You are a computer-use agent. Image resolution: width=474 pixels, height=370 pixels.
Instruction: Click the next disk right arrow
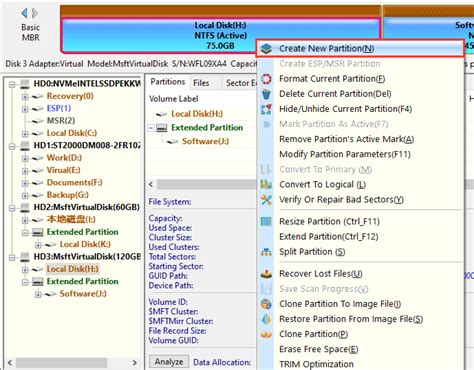coord(35,13)
